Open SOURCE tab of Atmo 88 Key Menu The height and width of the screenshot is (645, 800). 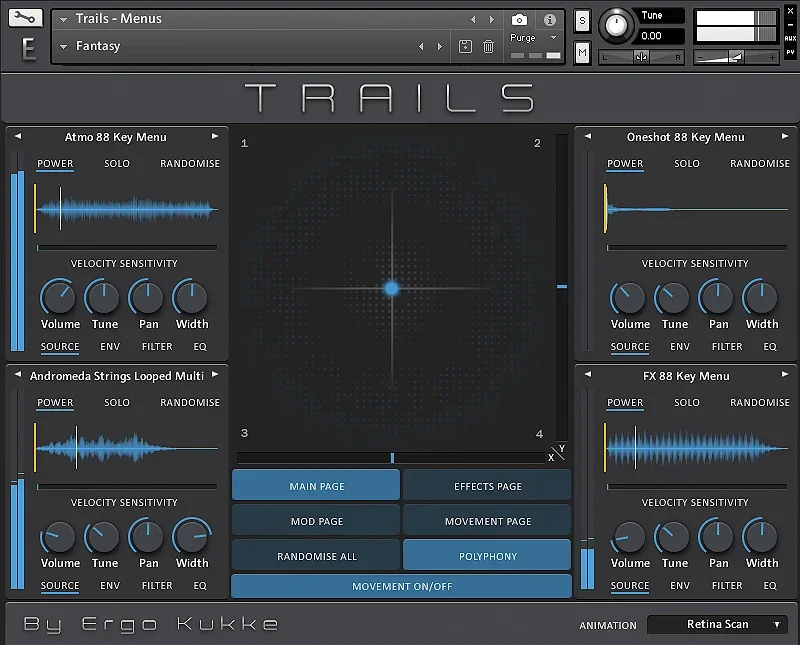[60, 346]
